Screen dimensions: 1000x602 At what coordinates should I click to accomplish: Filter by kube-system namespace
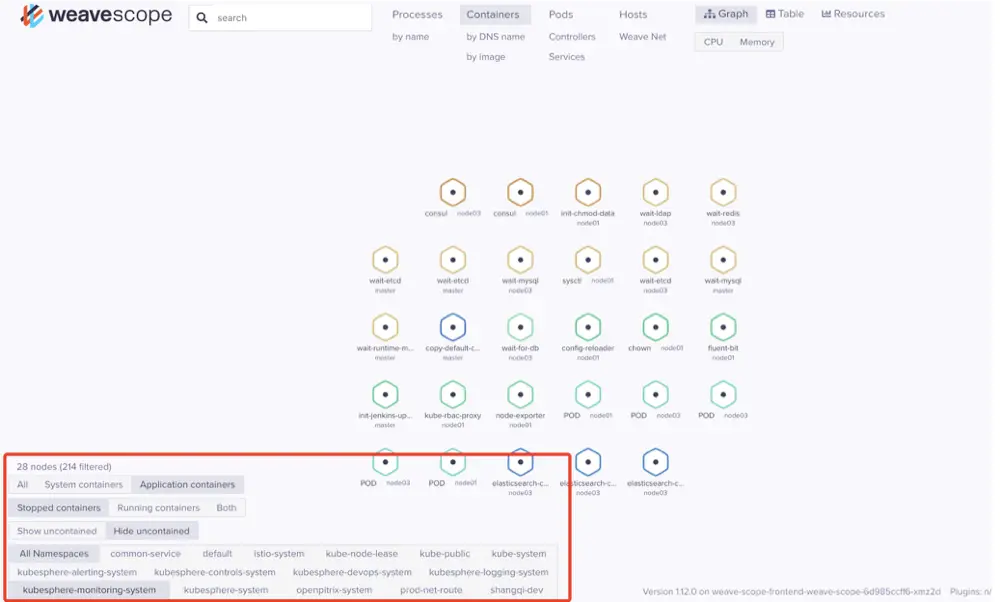click(x=518, y=554)
